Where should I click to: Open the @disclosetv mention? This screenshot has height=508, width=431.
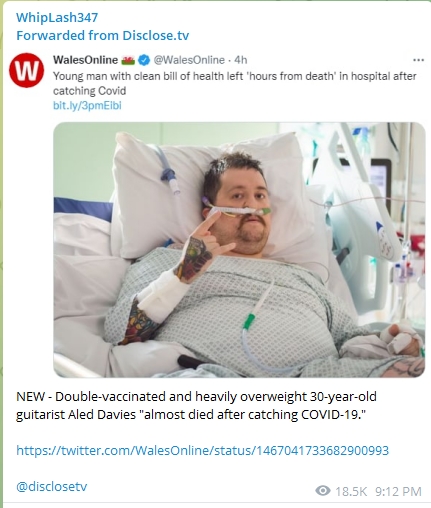pyautogui.click(x=52, y=487)
